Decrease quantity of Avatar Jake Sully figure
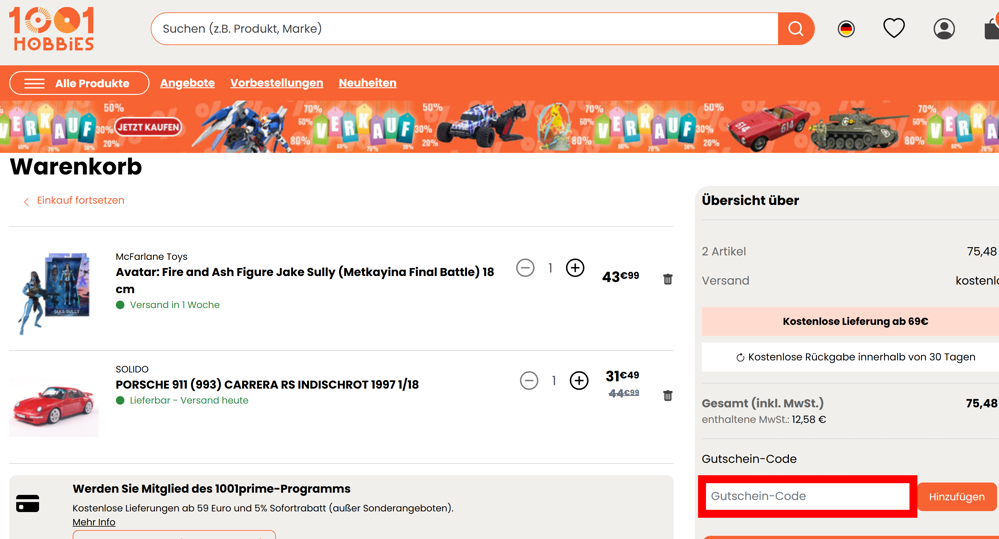 click(x=525, y=268)
